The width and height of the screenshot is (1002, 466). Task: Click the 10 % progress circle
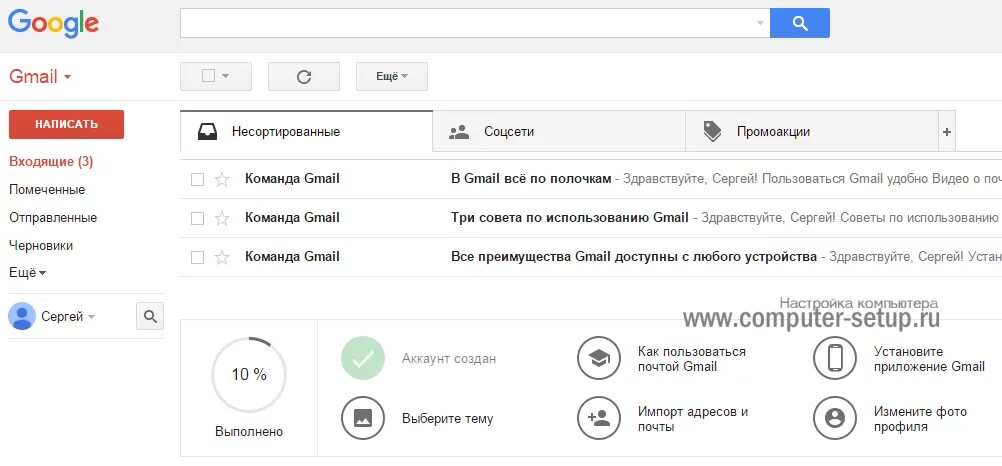(249, 375)
